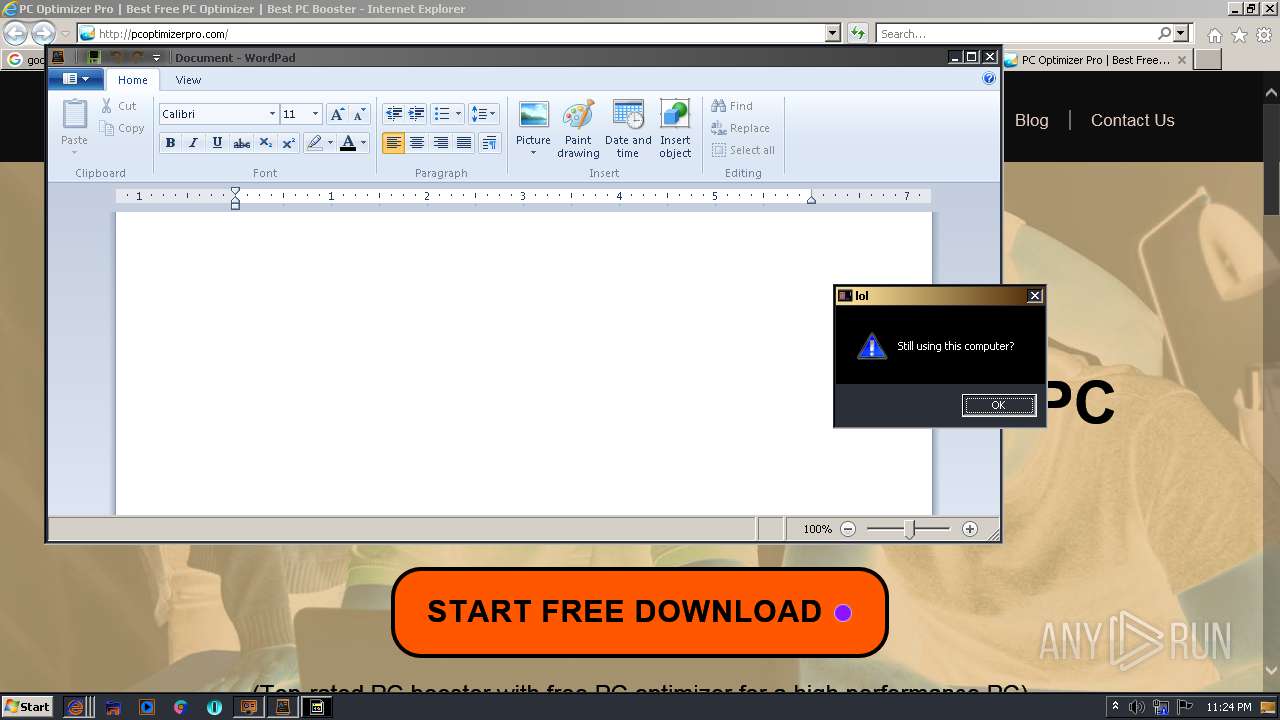Open the Internet Explorer Tools gear icon
The height and width of the screenshot is (720, 1280).
click(1264, 35)
